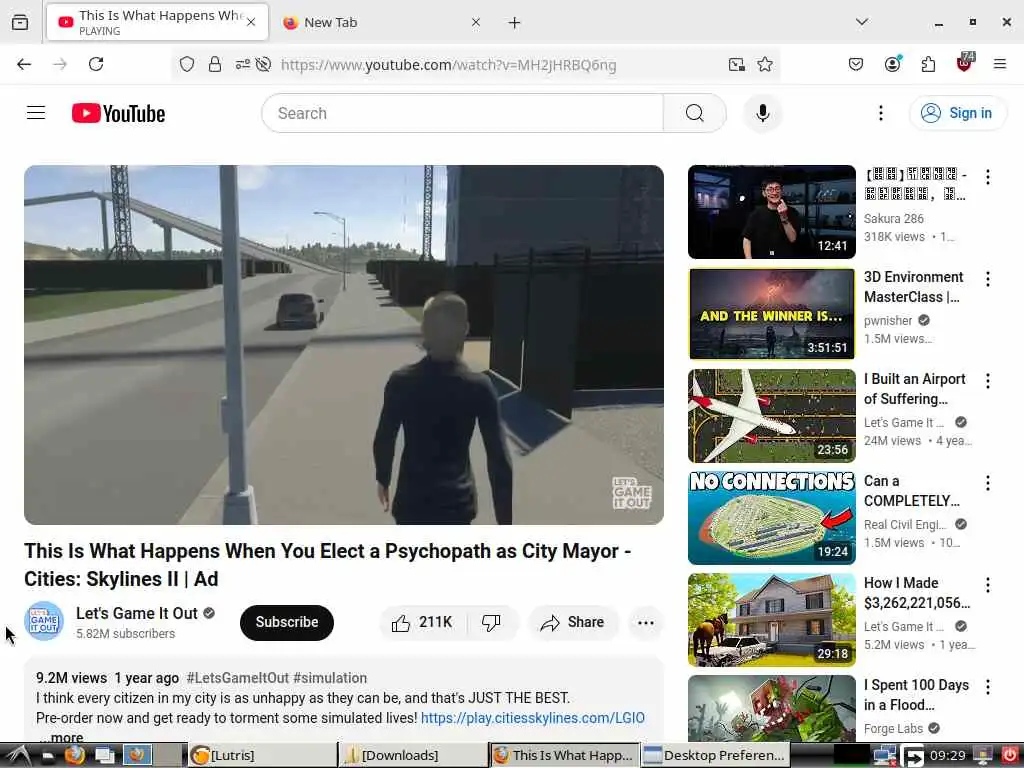1024x768 pixels.
Task: Switch to Desktop Preferences taskbar window
Action: tap(715, 756)
